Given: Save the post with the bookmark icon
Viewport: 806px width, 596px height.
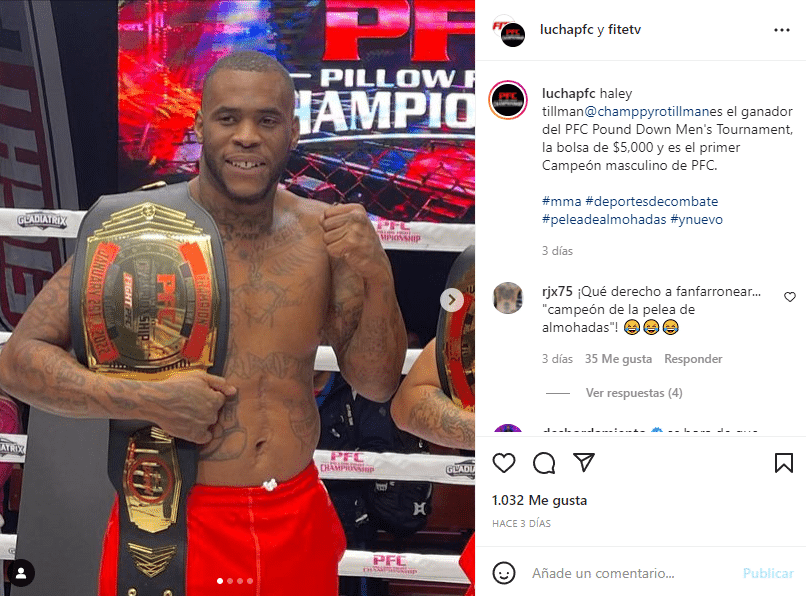Looking at the screenshot, I should coord(783,463).
